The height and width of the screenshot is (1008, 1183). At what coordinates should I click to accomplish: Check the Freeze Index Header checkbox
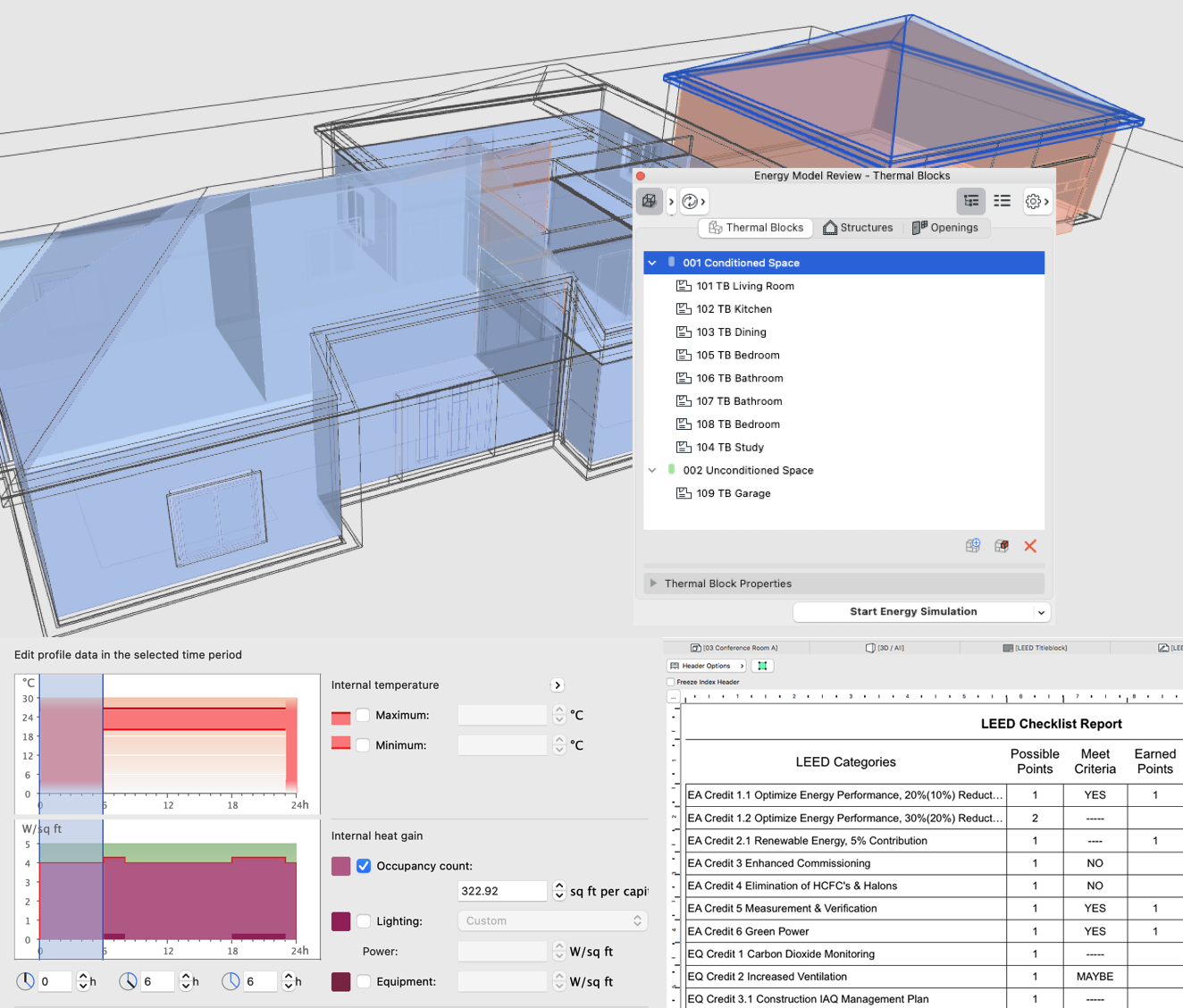click(x=670, y=682)
